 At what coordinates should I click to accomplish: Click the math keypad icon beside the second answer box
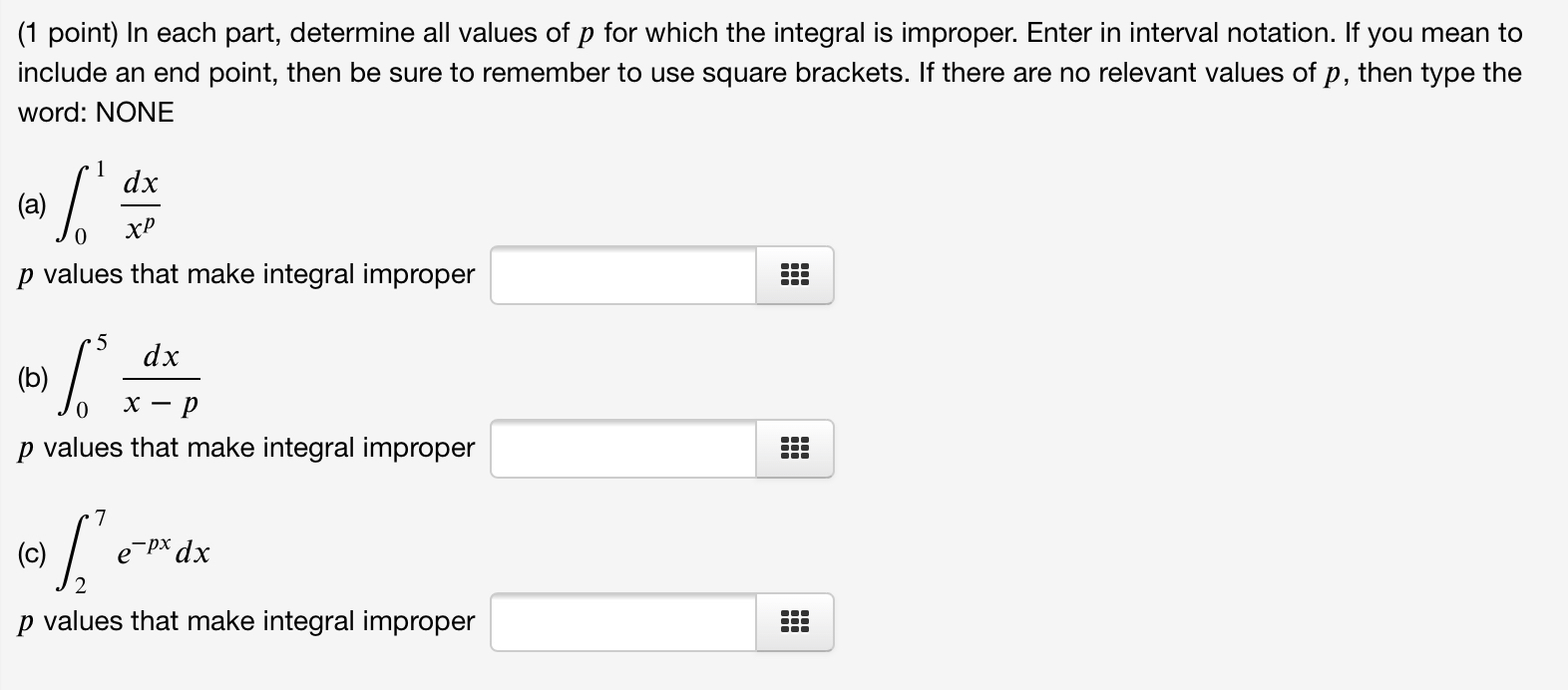click(793, 449)
